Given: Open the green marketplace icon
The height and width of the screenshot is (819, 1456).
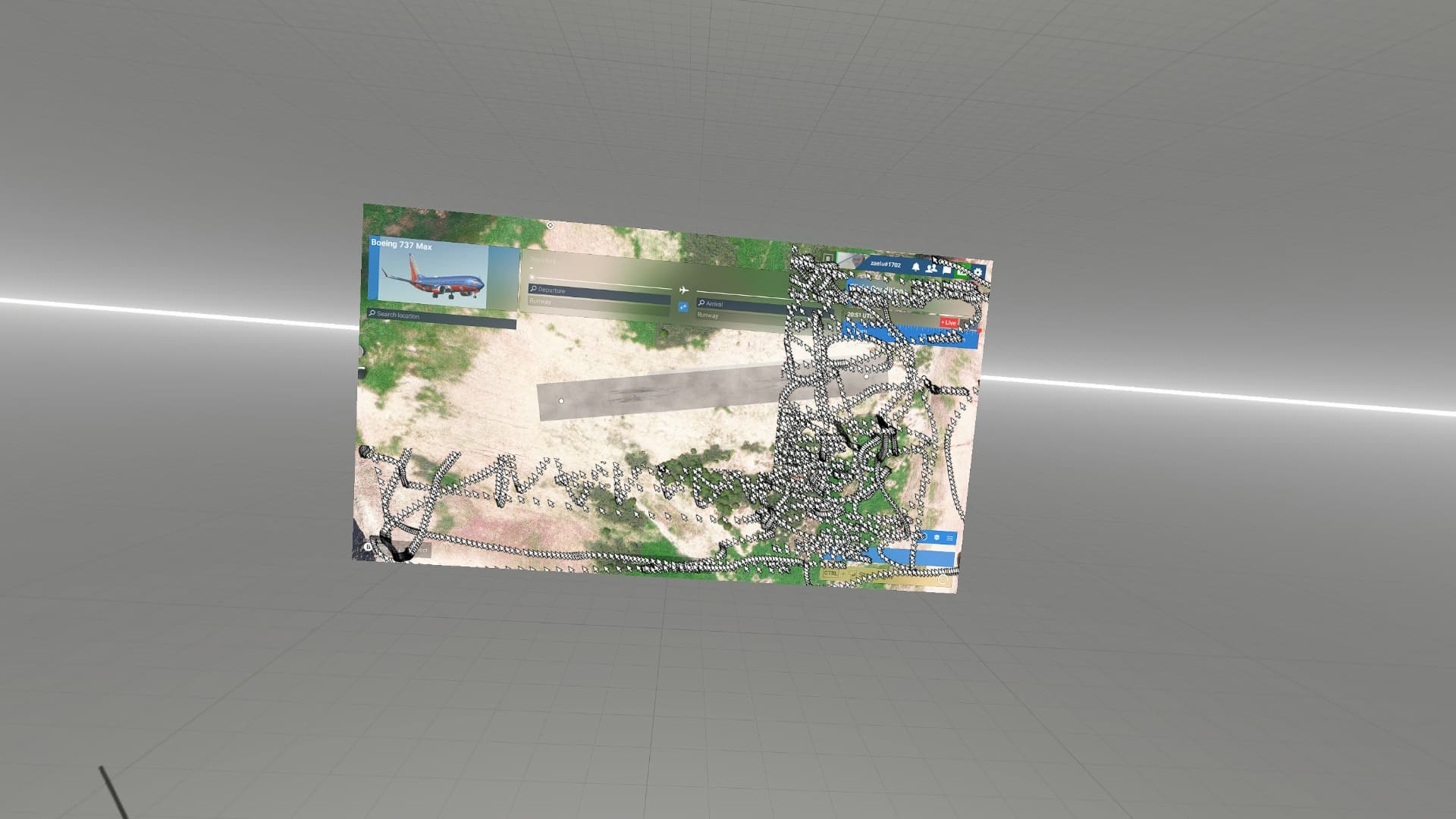Looking at the screenshot, I should (x=962, y=271).
